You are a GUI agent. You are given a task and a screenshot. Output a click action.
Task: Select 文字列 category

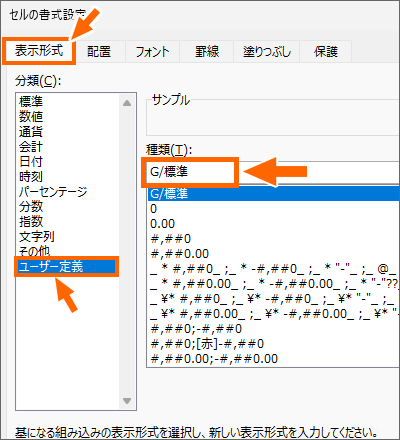coord(37,237)
